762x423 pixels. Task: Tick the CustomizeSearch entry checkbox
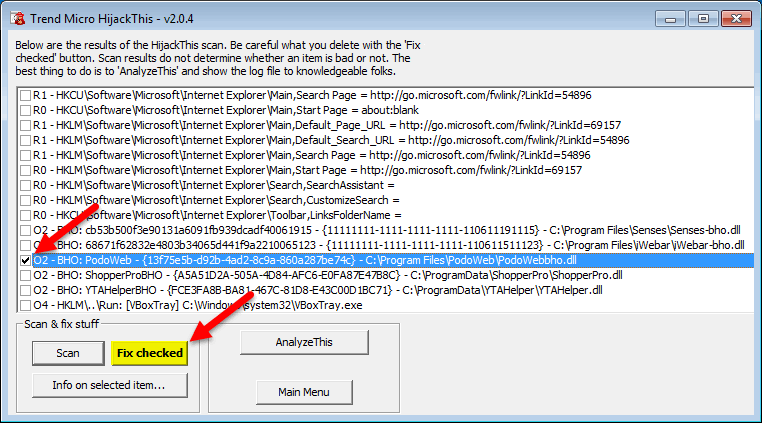point(25,201)
